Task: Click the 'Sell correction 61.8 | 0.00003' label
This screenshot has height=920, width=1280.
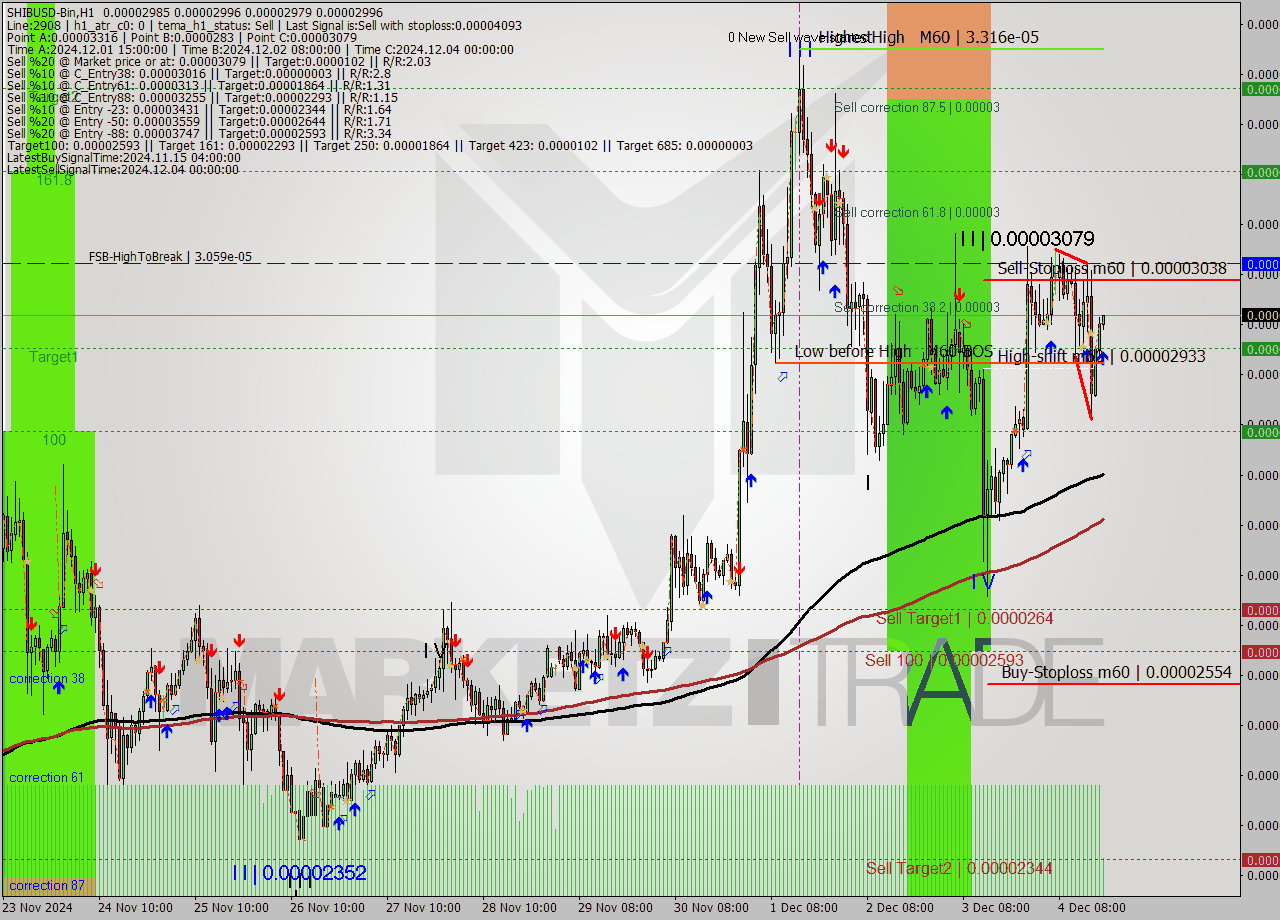Action: [917, 212]
